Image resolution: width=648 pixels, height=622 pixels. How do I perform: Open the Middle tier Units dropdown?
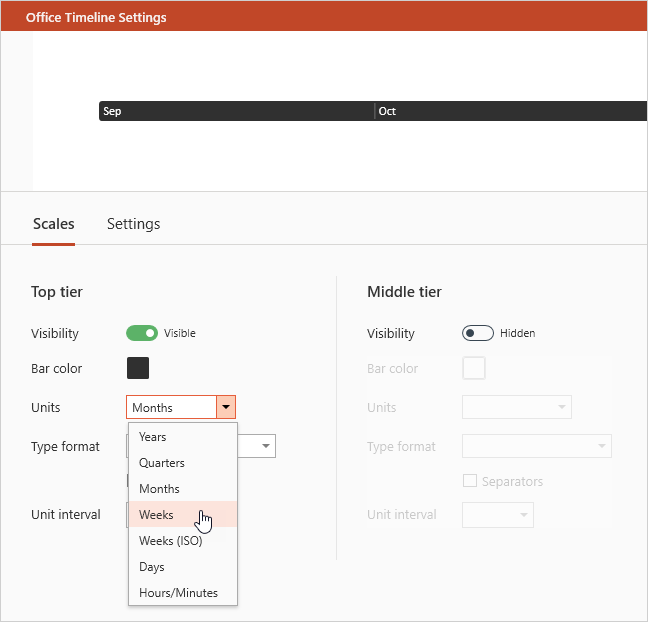point(563,407)
